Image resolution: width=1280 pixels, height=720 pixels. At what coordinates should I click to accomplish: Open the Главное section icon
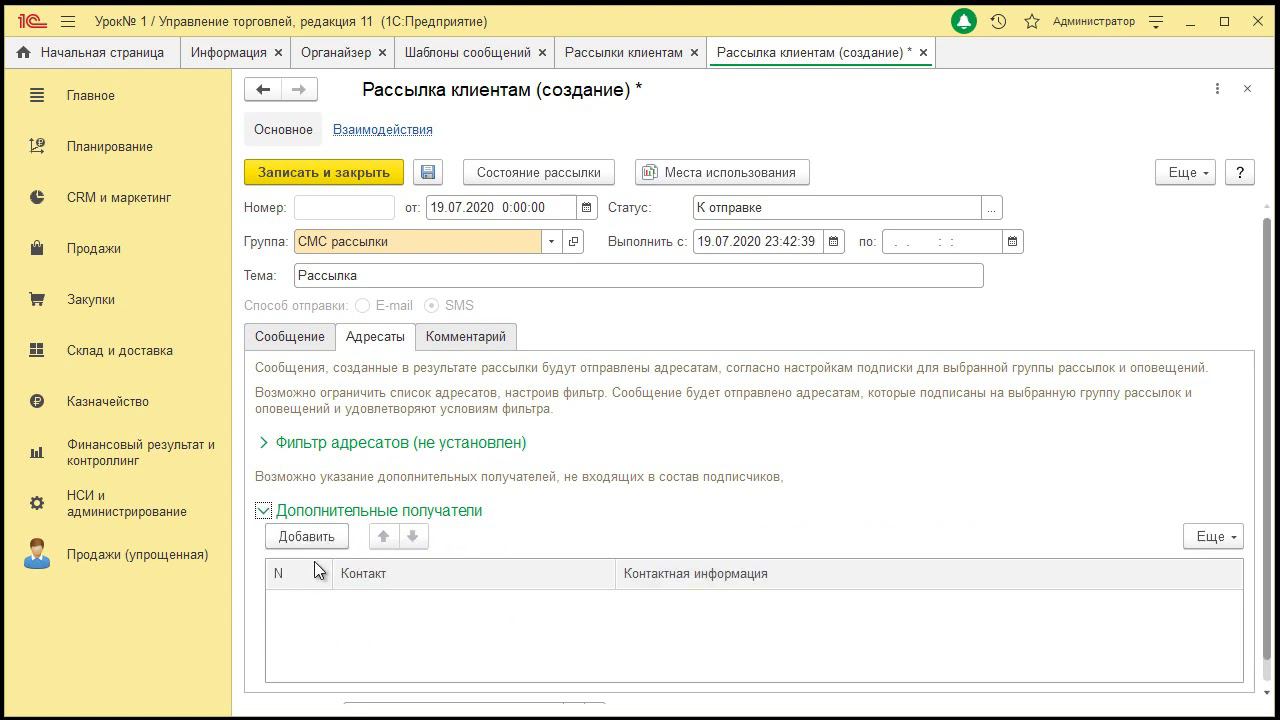[x=37, y=95]
